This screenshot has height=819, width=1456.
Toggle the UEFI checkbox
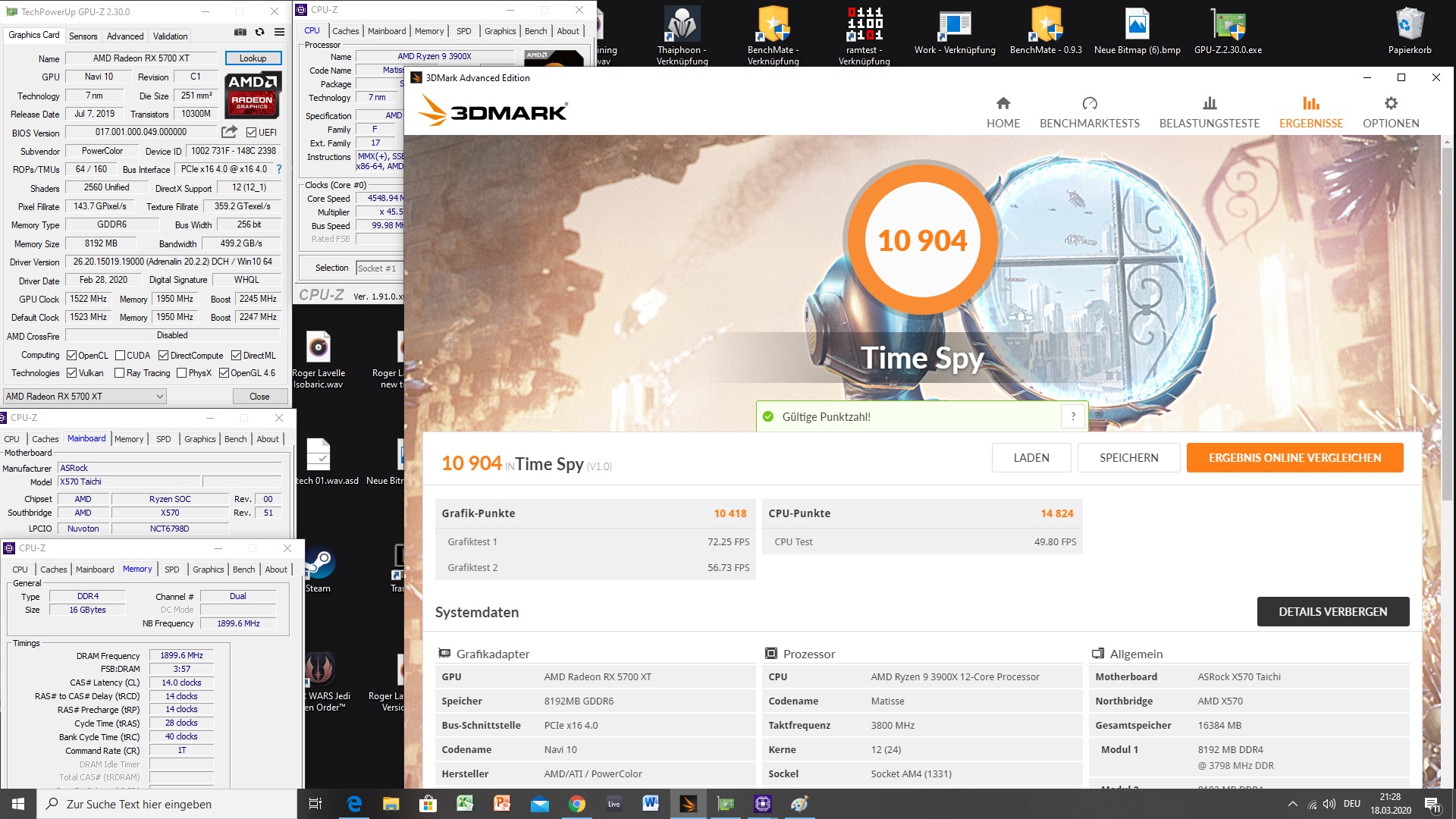(x=252, y=133)
